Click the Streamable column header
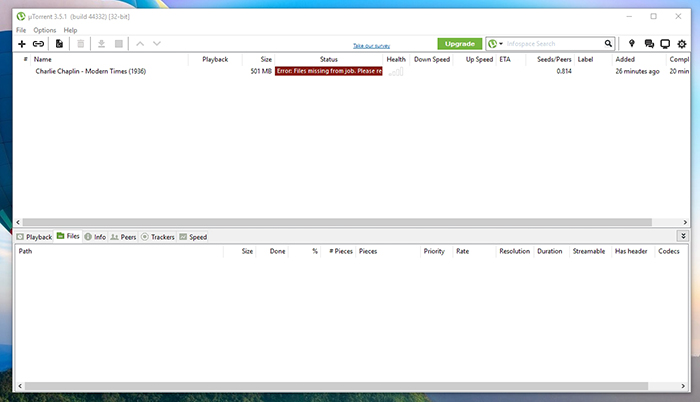 point(589,251)
